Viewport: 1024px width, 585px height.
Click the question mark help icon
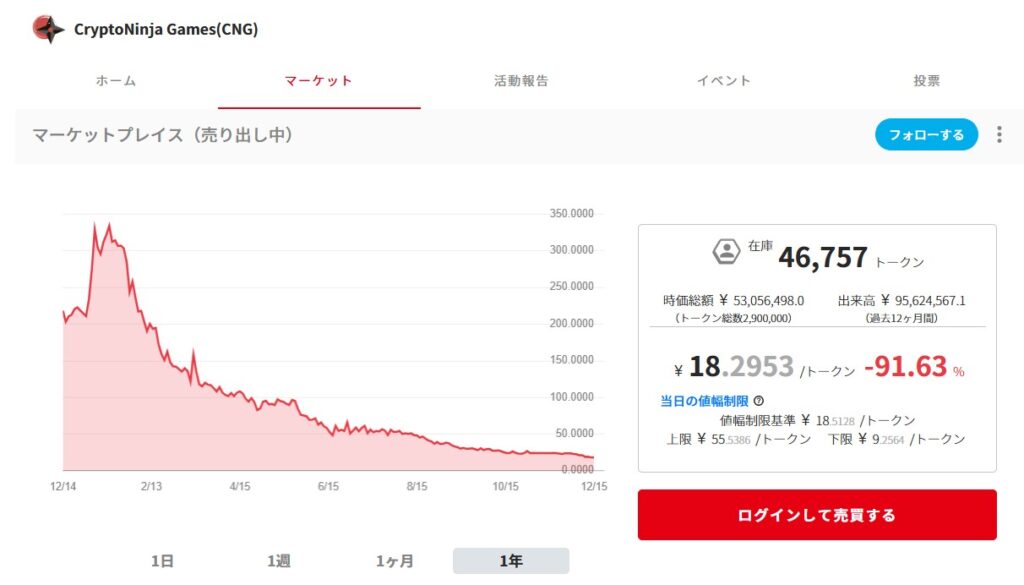759,401
